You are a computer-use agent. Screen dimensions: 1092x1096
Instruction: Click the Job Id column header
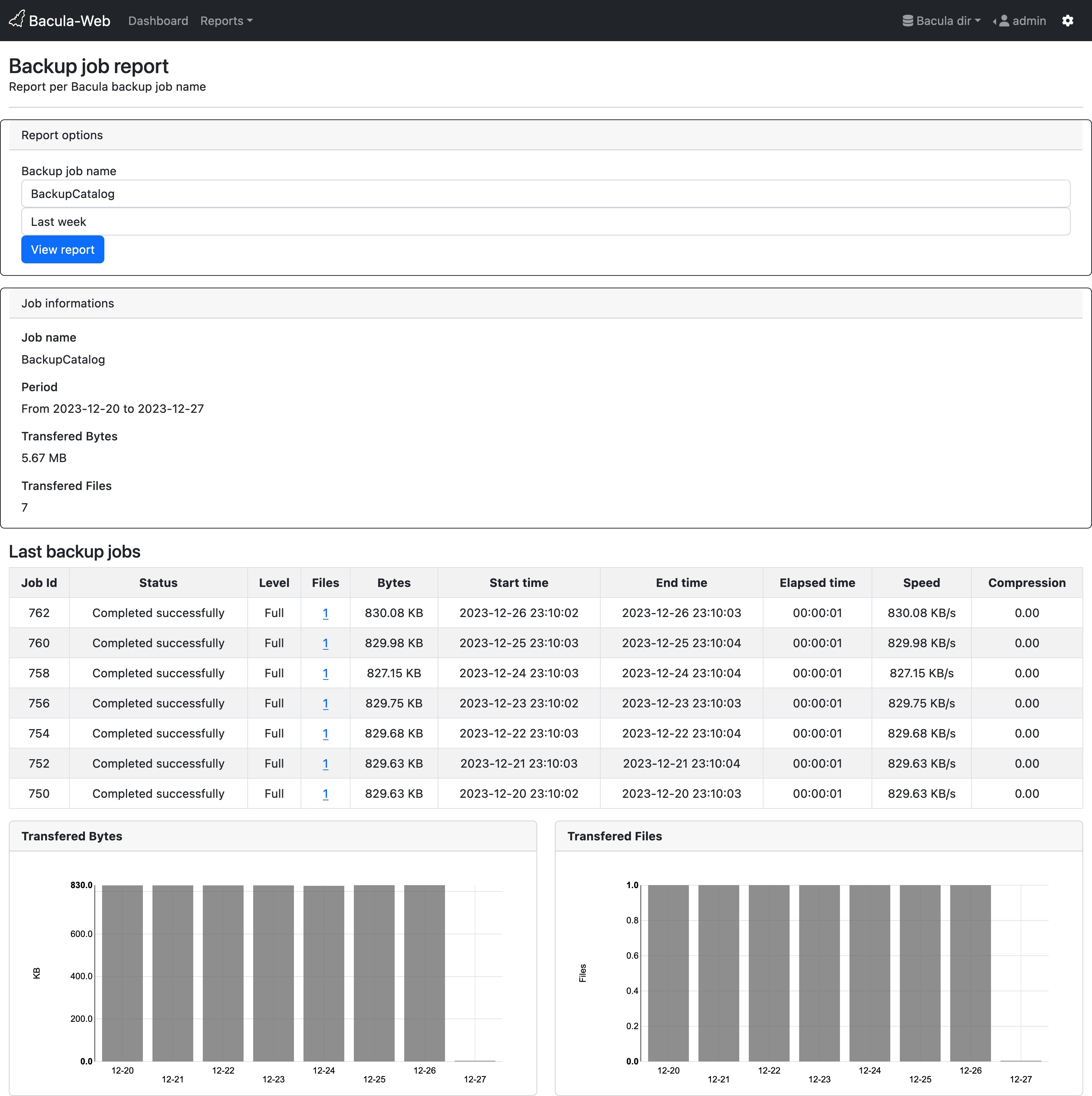click(39, 583)
